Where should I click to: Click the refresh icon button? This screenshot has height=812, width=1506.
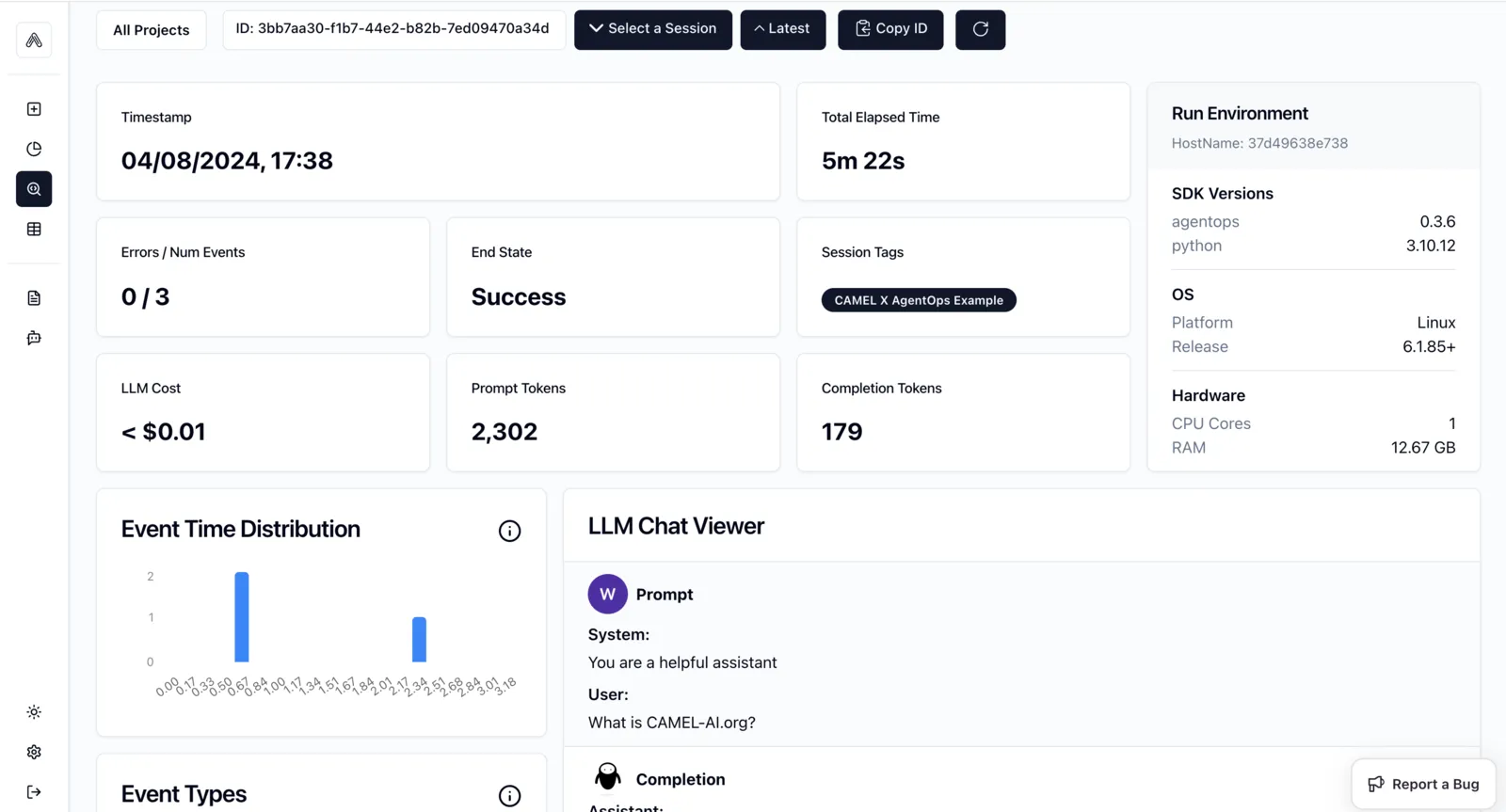click(980, 29)
